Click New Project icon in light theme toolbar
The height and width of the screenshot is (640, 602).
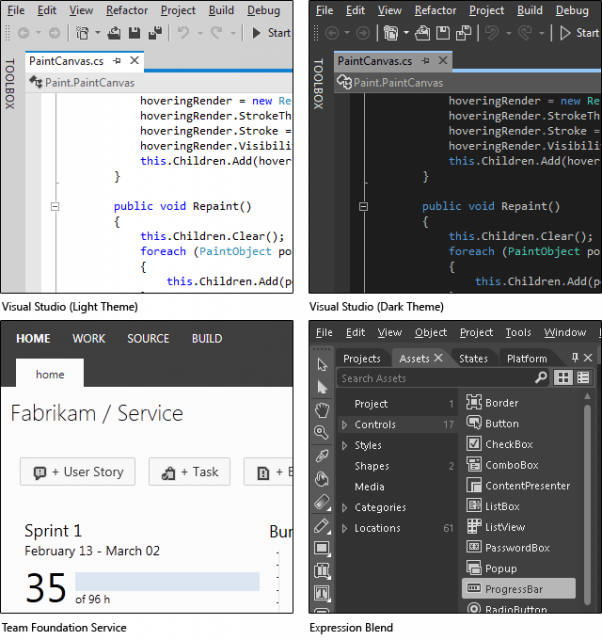82,33
